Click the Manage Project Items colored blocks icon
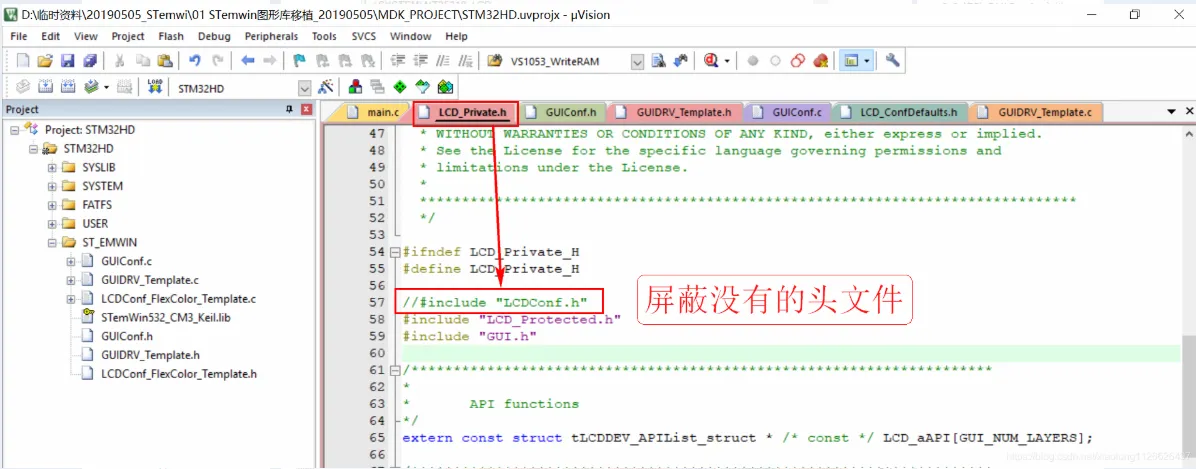 click(355, 87)
